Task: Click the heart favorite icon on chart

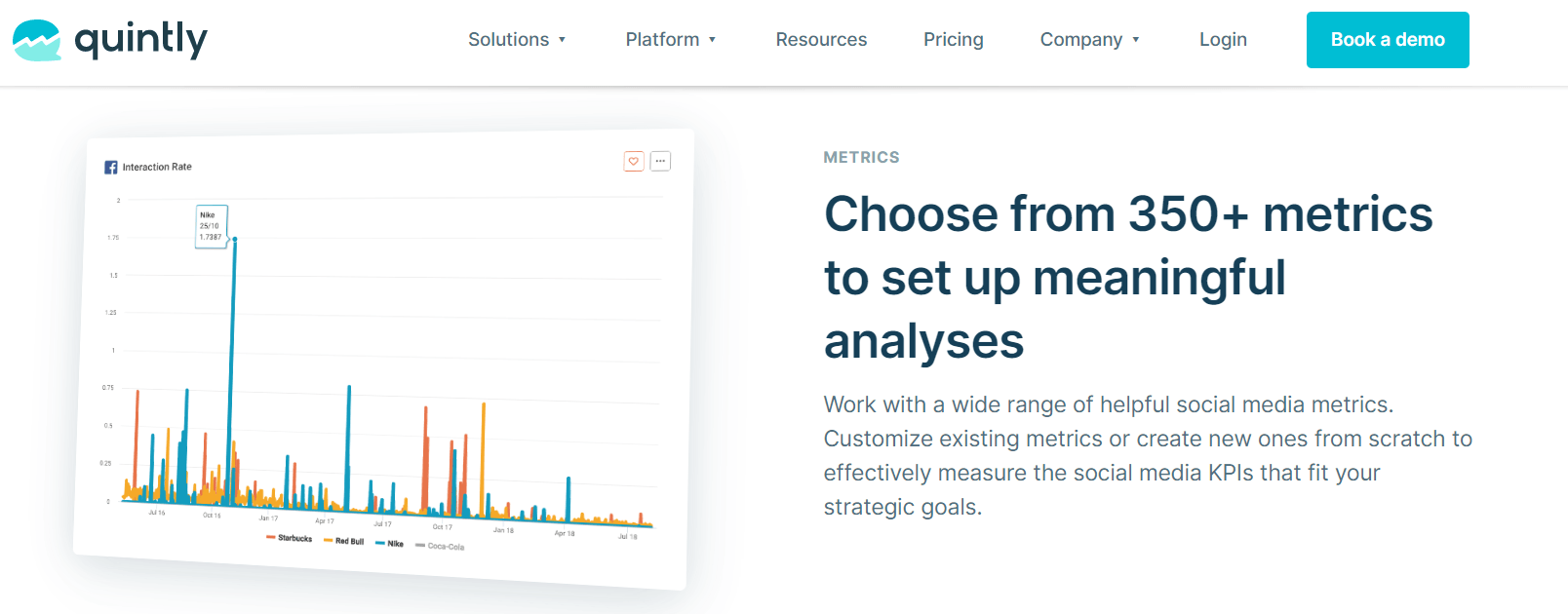Action: pyautogui.click(x=634, y=161)
